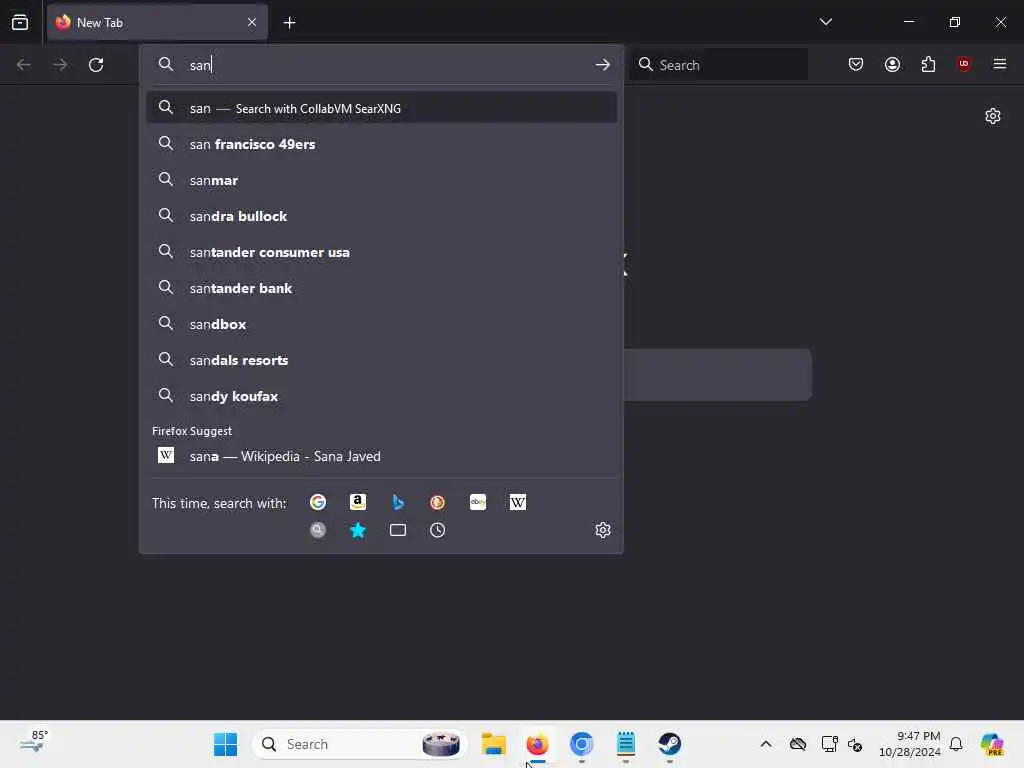Open the uBlock Origin extension icon
This screenshot has height=768, width=1024.
coord(964,64)
